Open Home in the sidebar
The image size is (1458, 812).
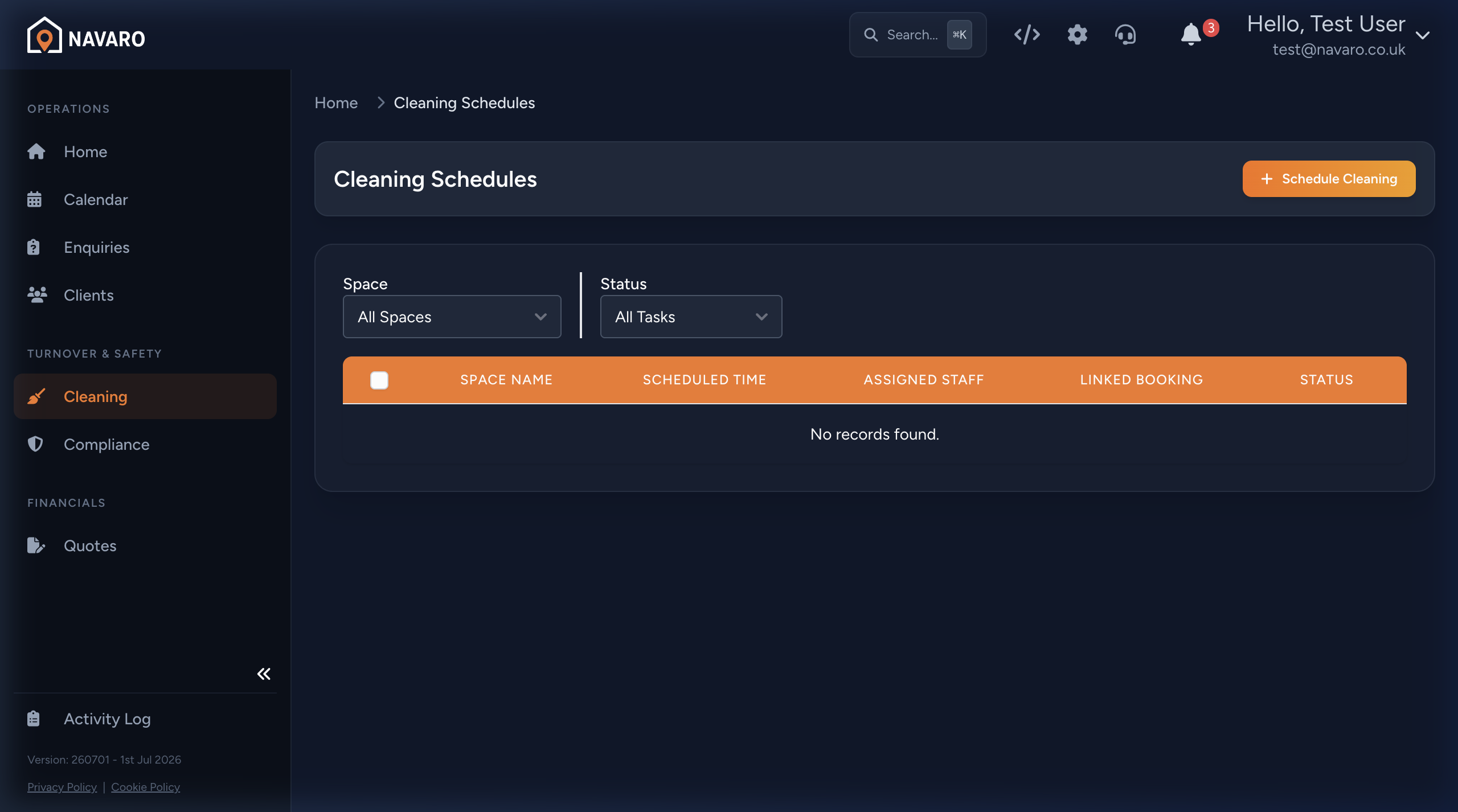click(x=145, y=151)
